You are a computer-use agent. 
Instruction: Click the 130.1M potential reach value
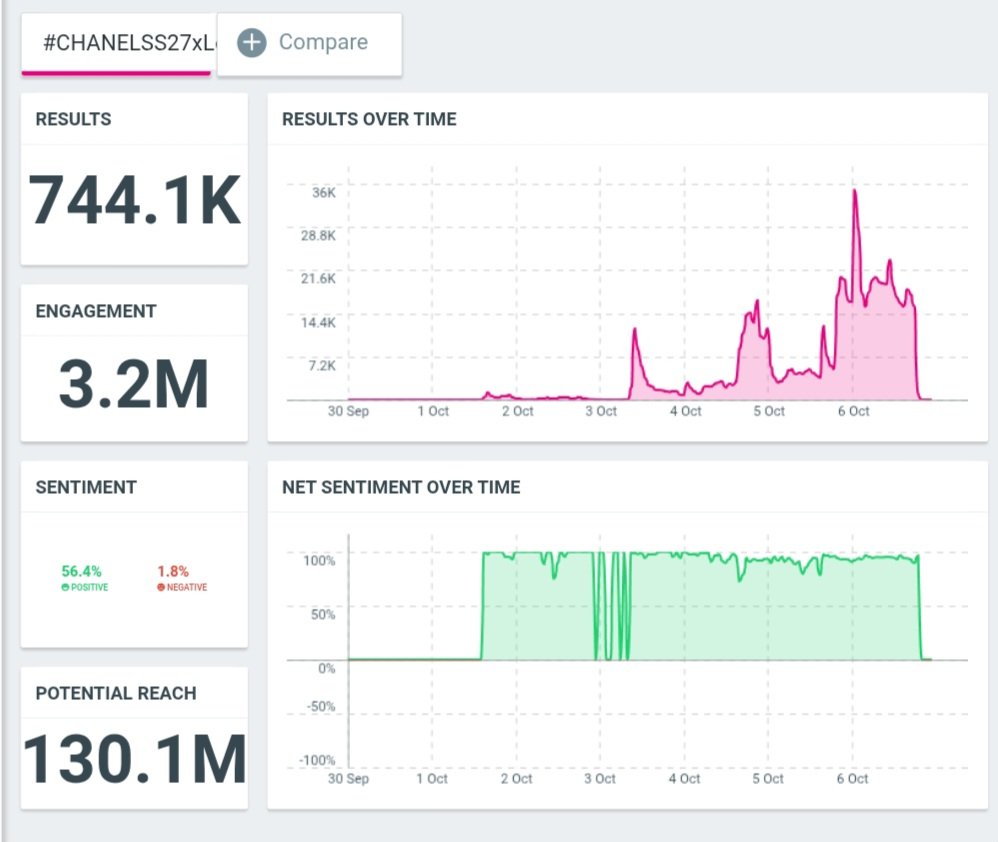135,758
